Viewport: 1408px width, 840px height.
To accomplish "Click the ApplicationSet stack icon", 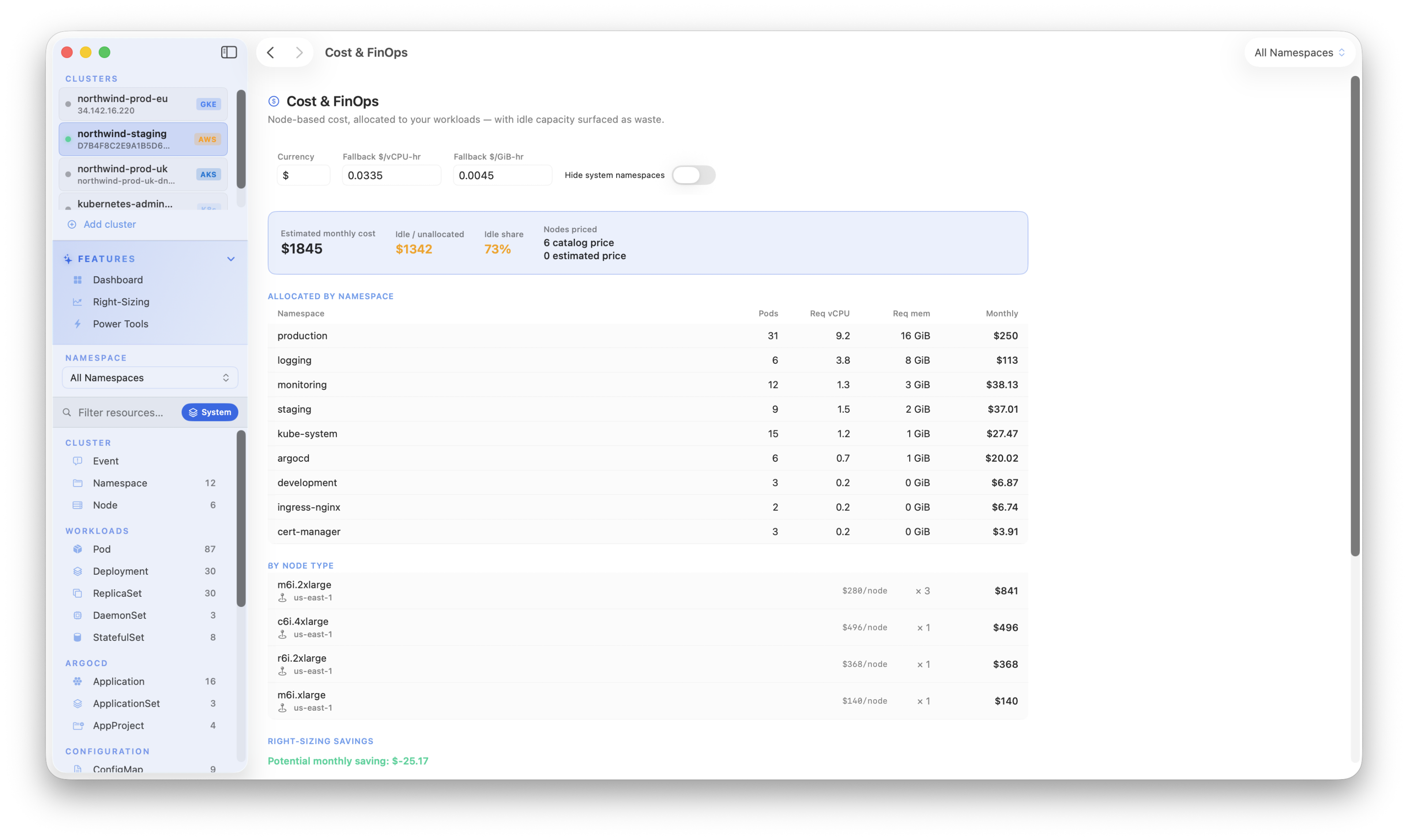I will click(78, 704).
